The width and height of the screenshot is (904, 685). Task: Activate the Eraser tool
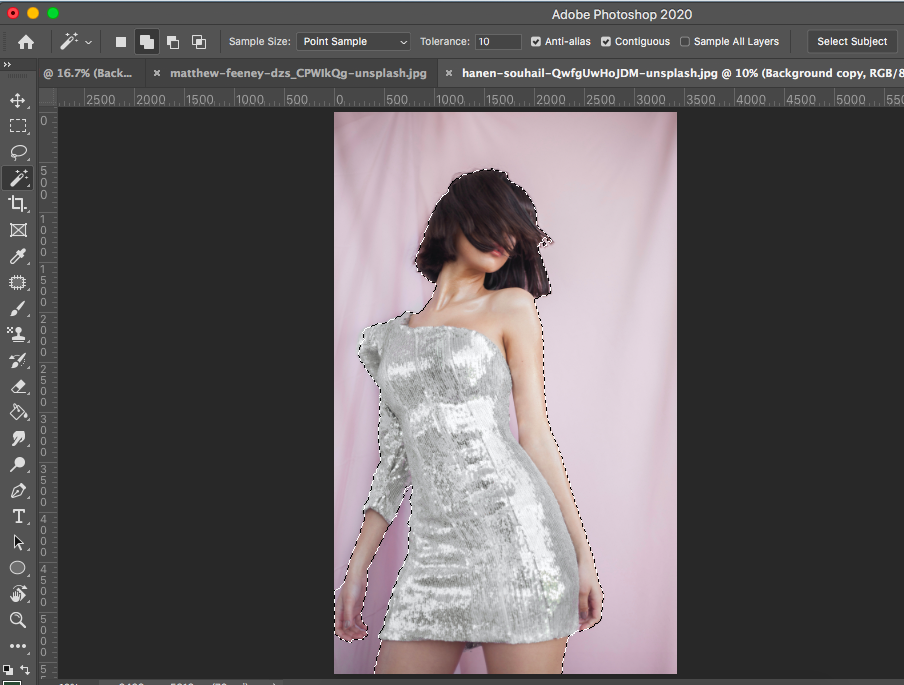pos(18,387)
